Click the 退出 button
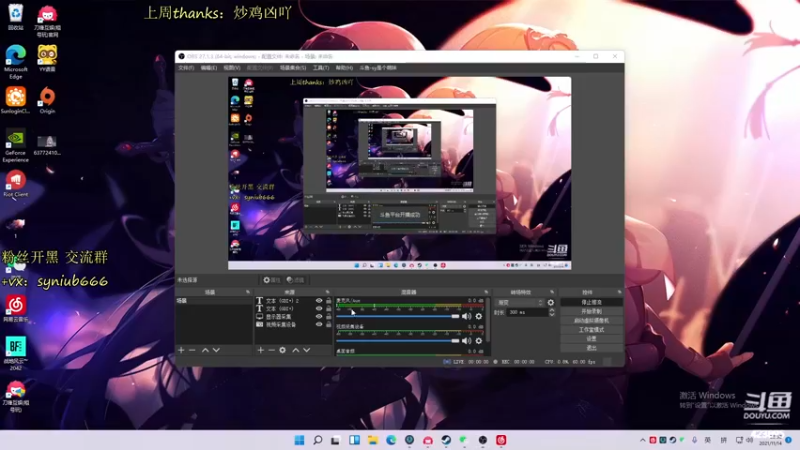800x450 pixels. pos(591,348)
